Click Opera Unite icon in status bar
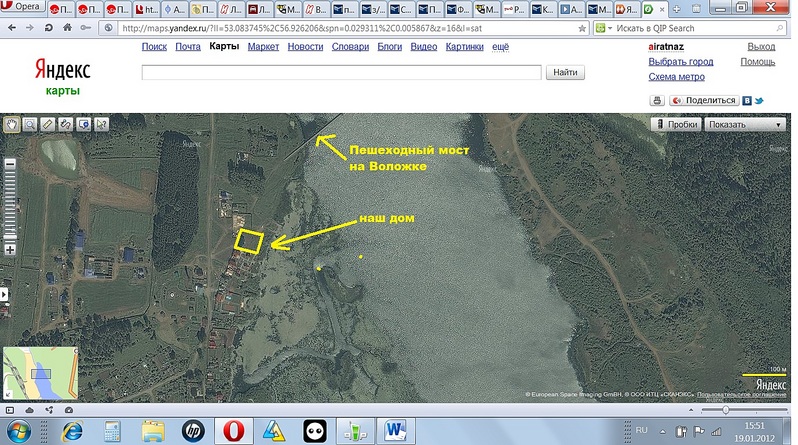The image size is (798, 445). tap(49, 410)
